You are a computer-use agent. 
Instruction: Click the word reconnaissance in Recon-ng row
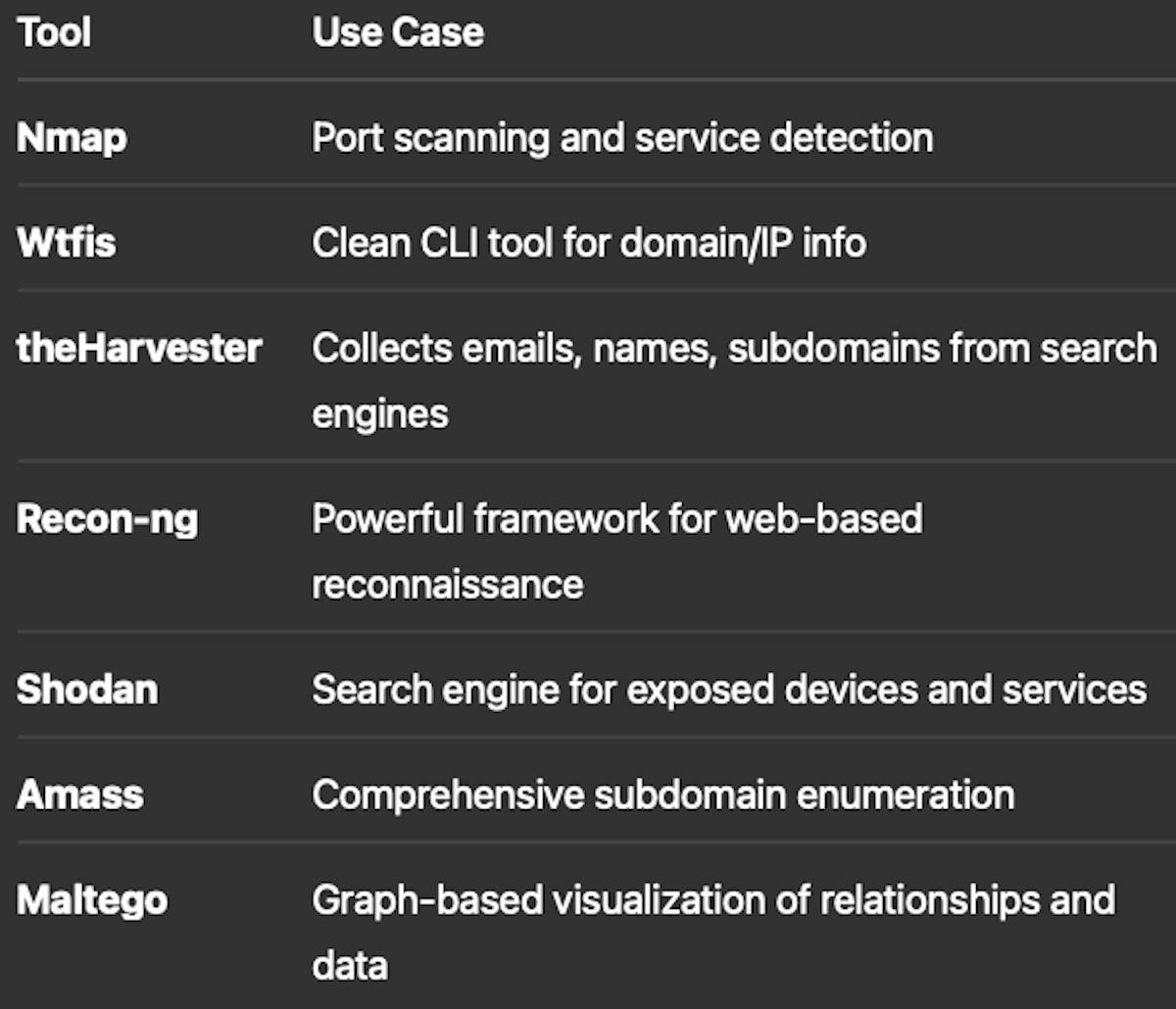click(448, 584)
